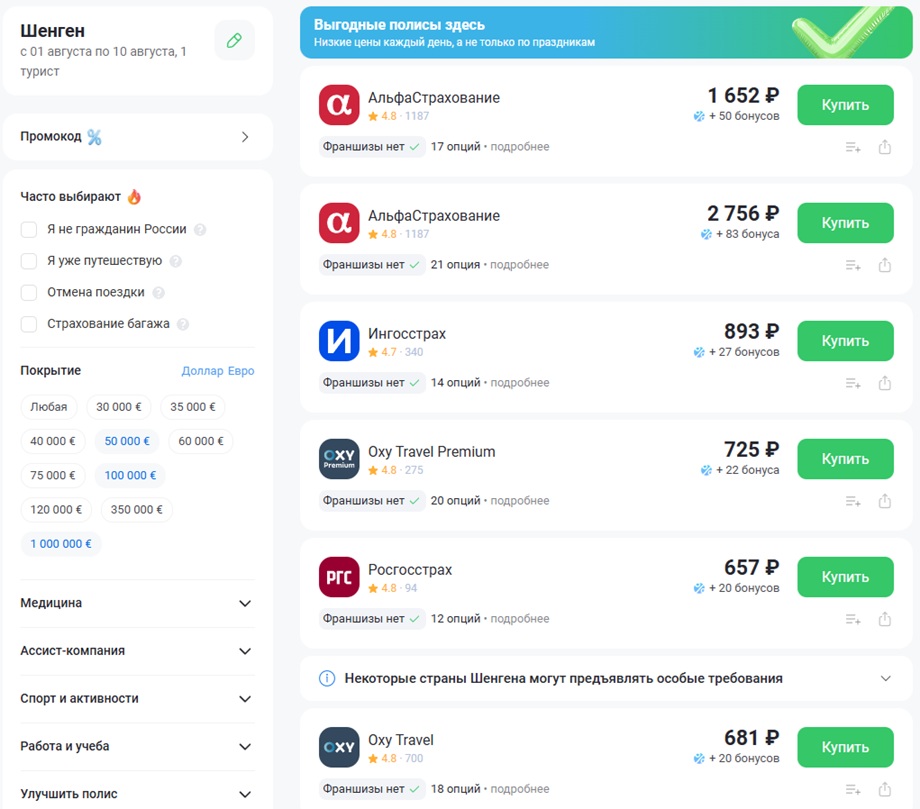Image resolution: width=920 pixels, height=809 pixels.
Task: Click help icon next to Страхование багажа
Action: coord(183,324)
